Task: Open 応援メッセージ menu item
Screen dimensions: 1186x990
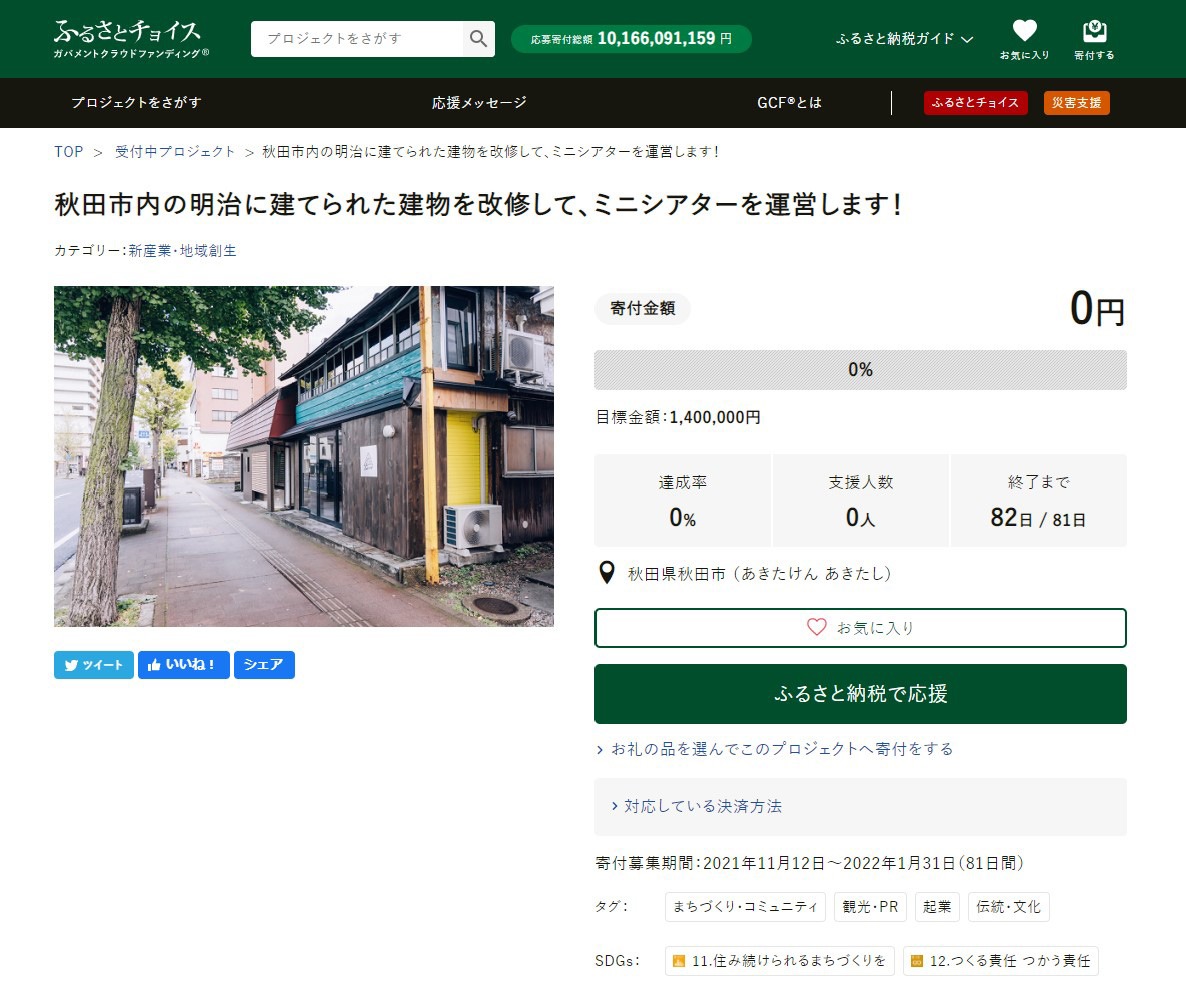Action: tap(479, 103)
